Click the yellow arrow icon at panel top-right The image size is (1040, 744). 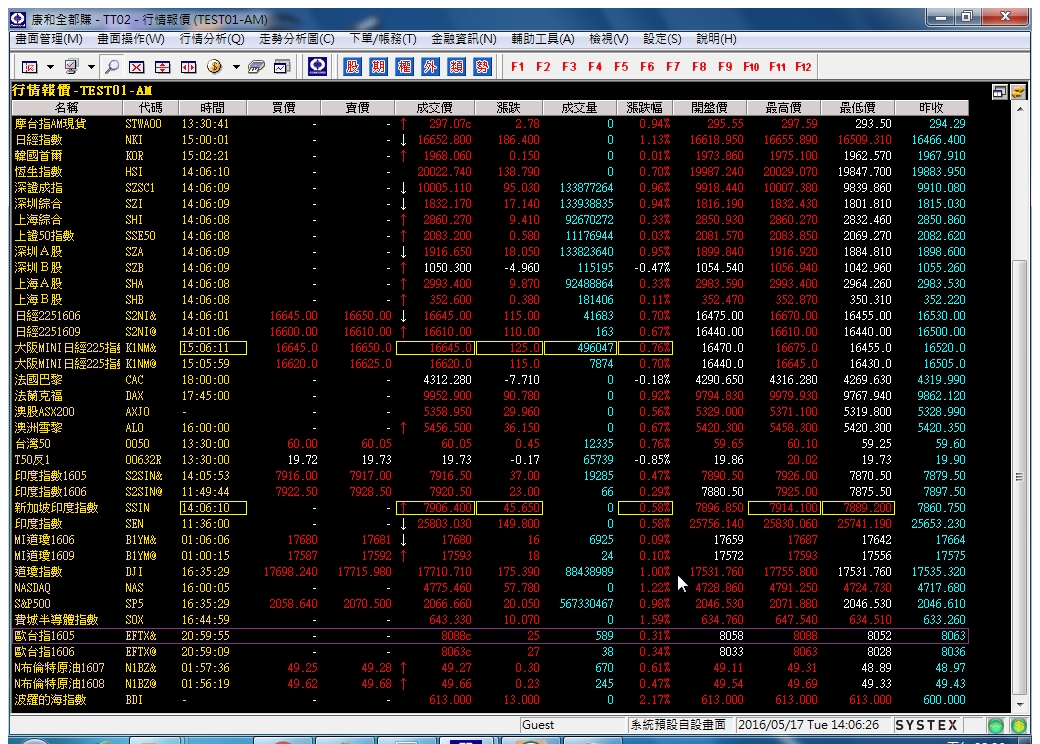click(1018, 92)
